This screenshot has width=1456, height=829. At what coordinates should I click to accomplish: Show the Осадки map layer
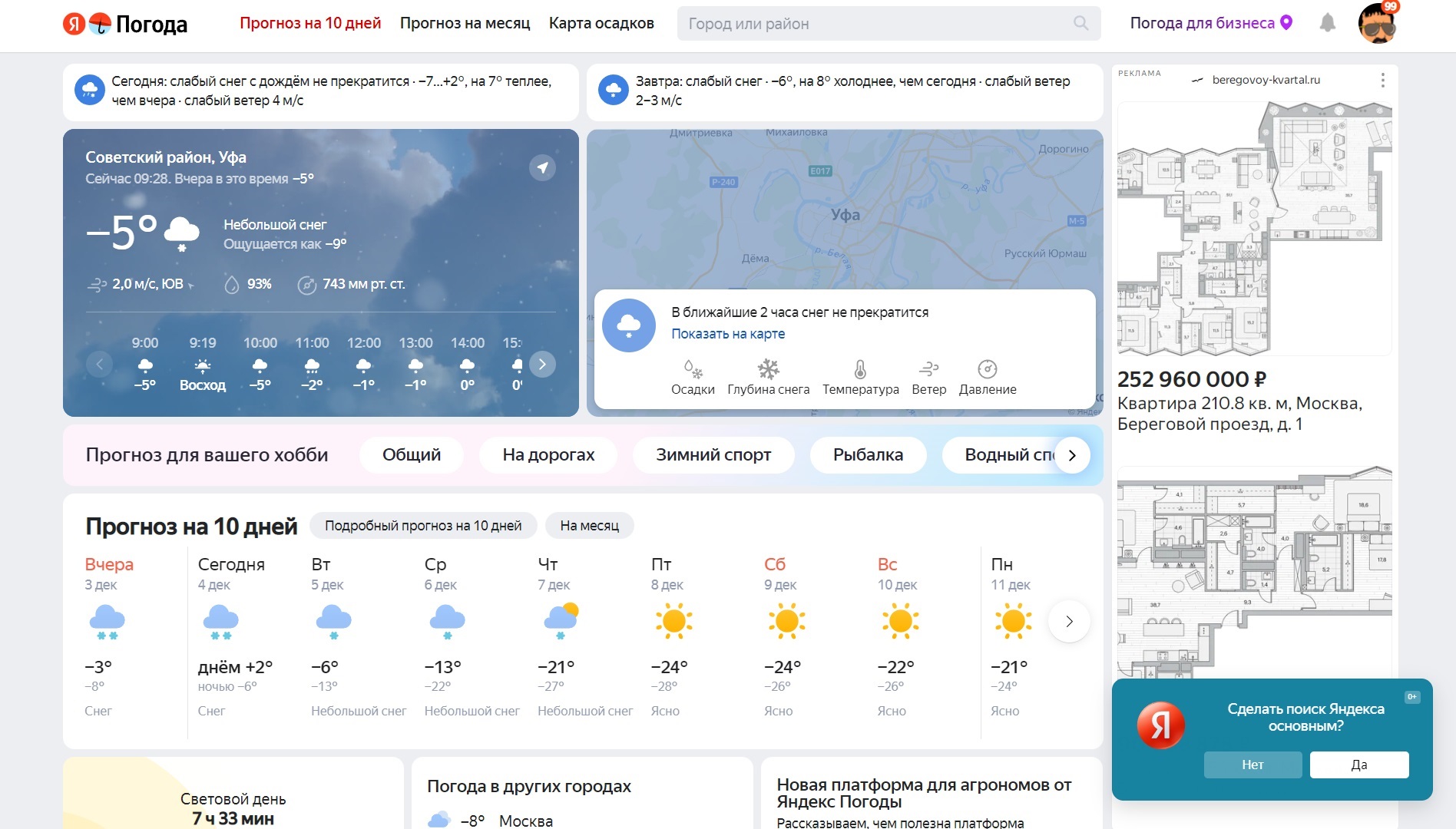click(x=693, y=378)
